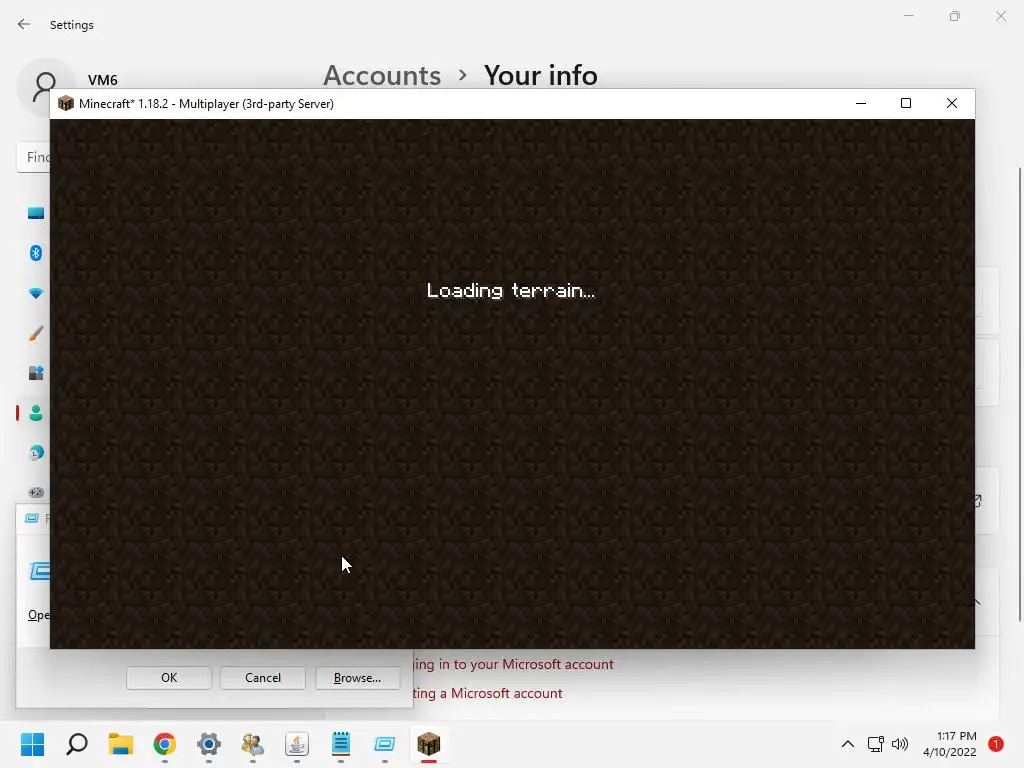Open Network & internet in Settings sidebar
Screen dimensions: 1024x768
pyautogui.click(x=36, y=293)
